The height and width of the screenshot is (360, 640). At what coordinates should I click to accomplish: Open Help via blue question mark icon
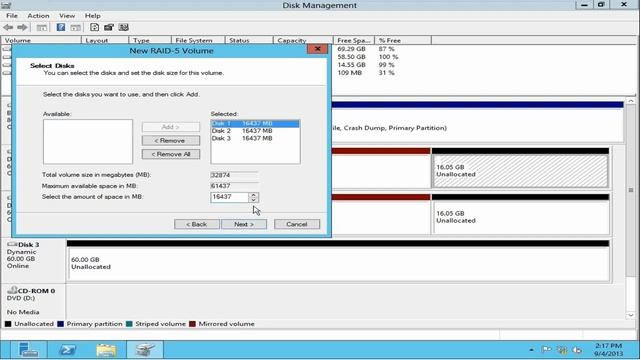click(60, 27)
